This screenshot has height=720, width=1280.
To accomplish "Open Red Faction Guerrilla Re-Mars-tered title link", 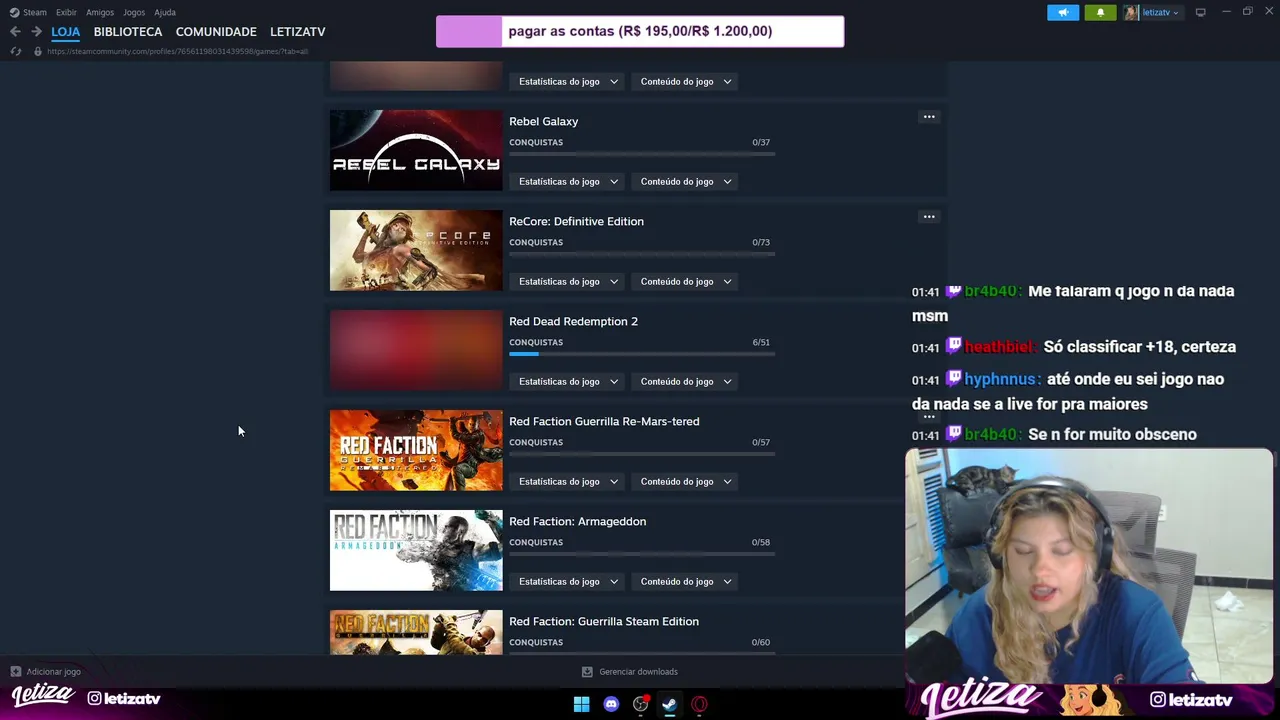I will pos(604,422).
